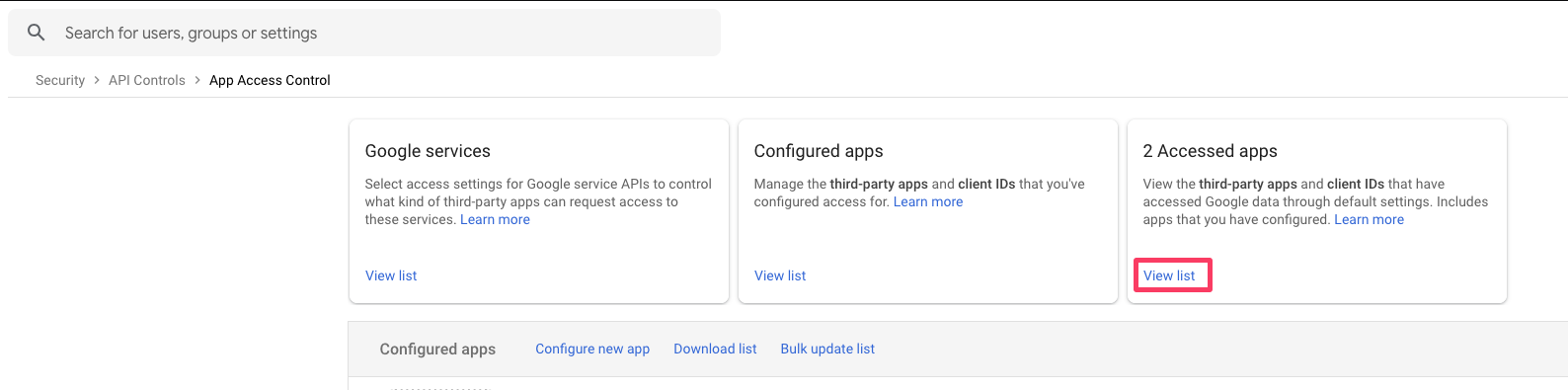Click the Configured apps card heading
This screenshot has width=1568, height=390.
point(819,151)
